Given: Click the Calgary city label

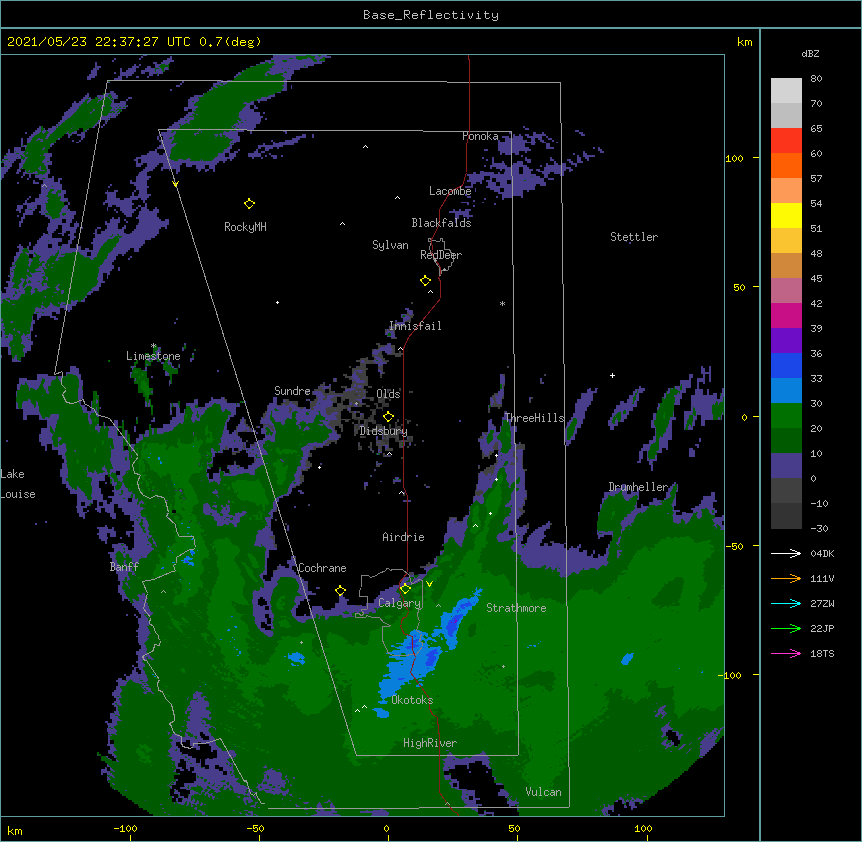Looking at the screenshot, I should coord(399,603).
